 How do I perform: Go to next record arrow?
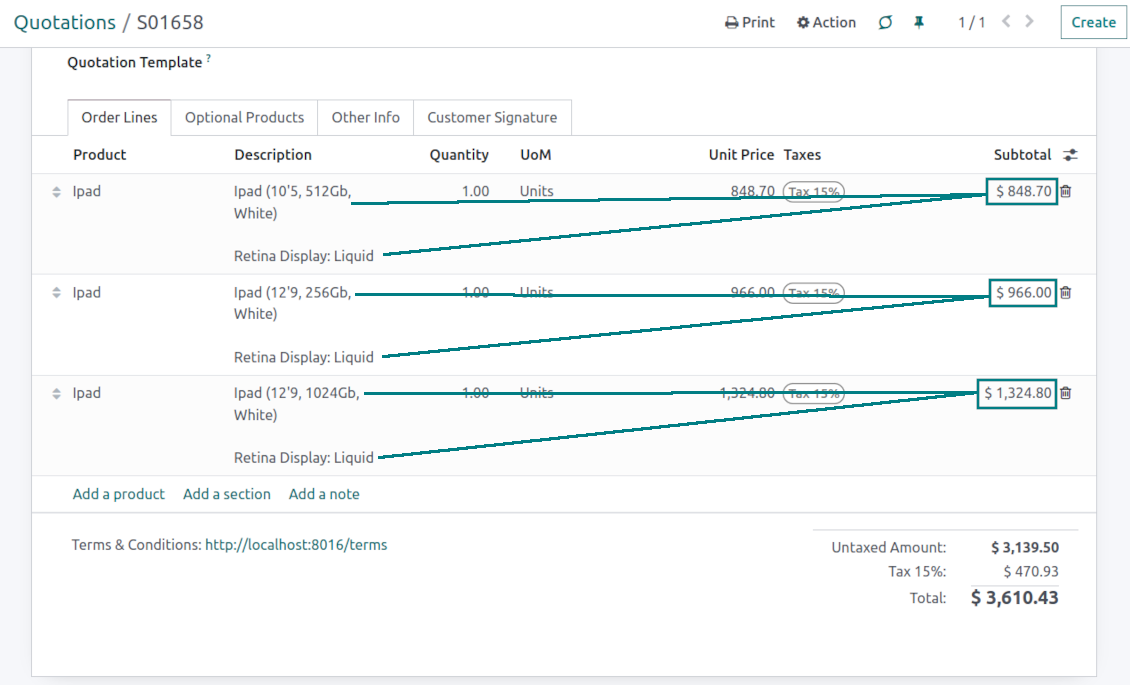tap(1030, 22)
